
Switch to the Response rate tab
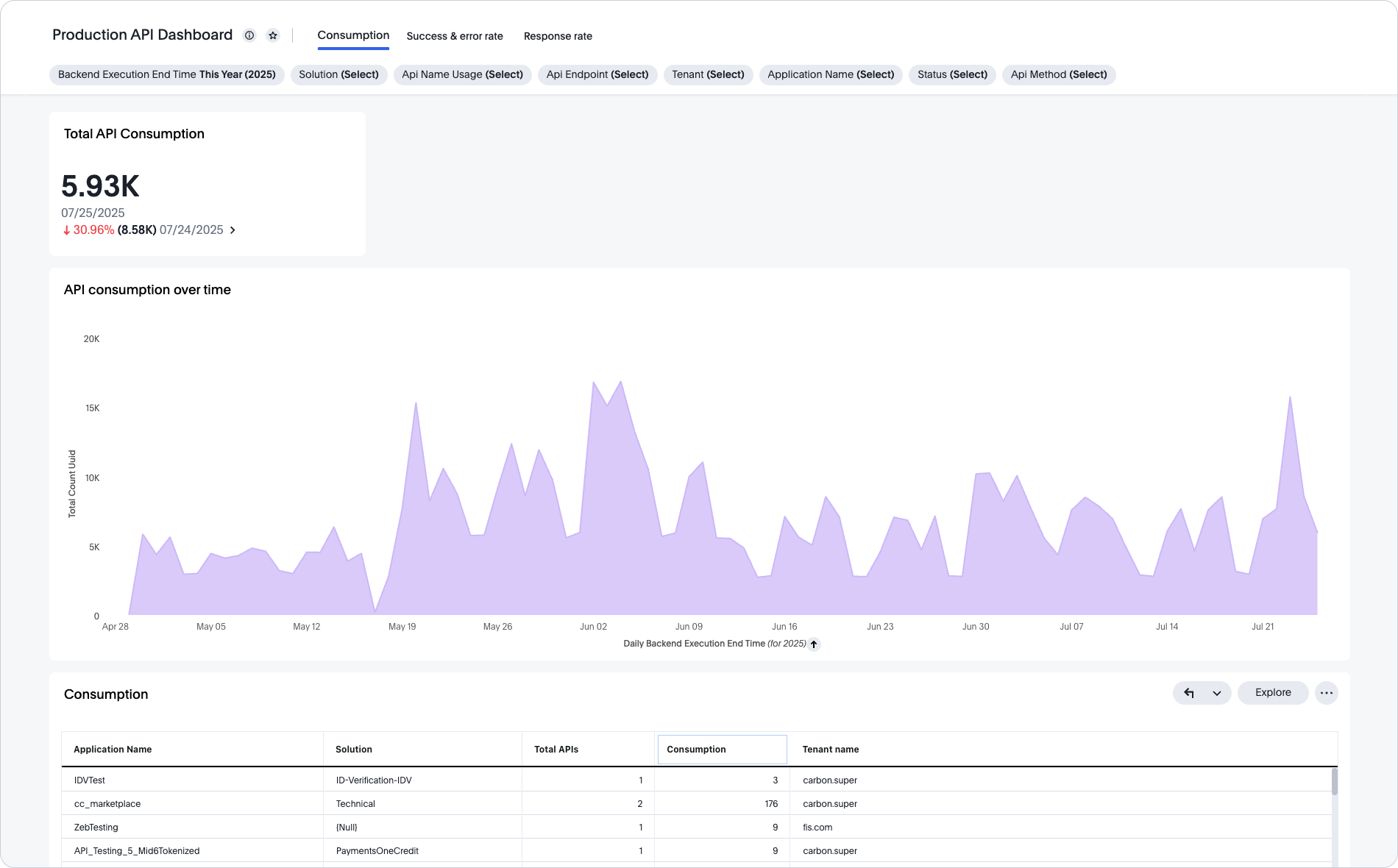tap(558, 36)
